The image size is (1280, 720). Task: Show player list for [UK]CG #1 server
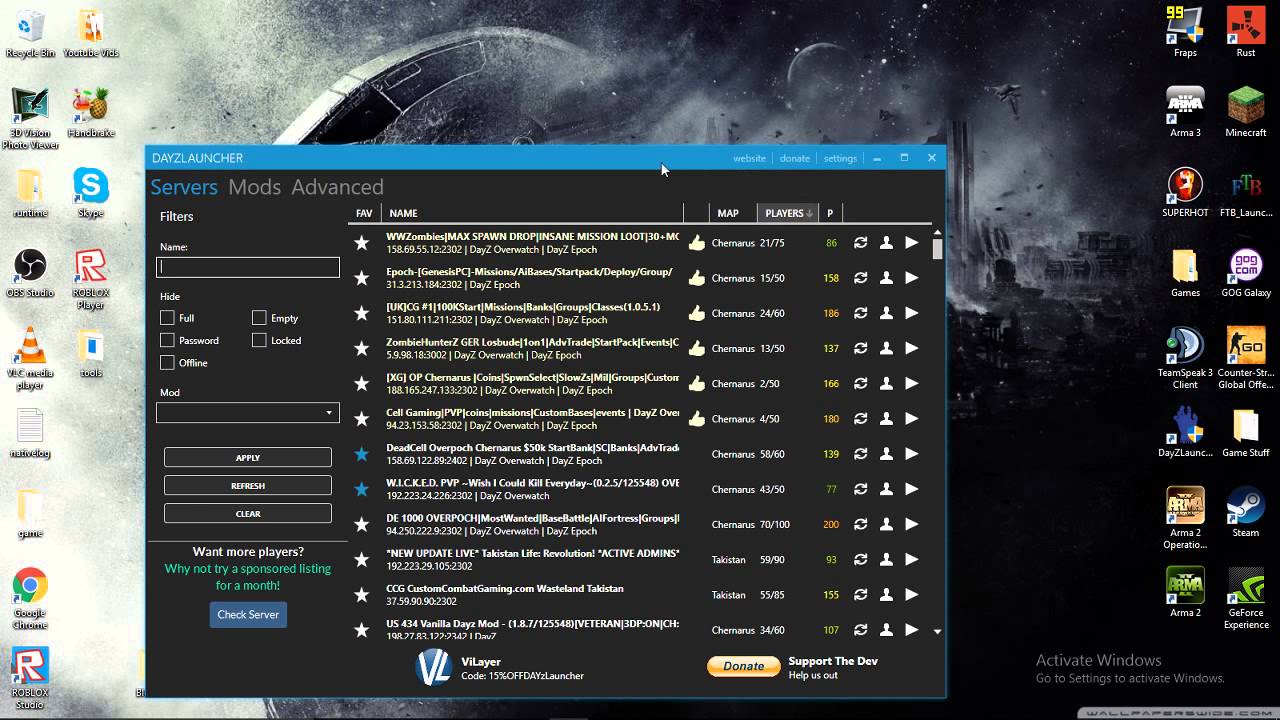pos(886,313)
